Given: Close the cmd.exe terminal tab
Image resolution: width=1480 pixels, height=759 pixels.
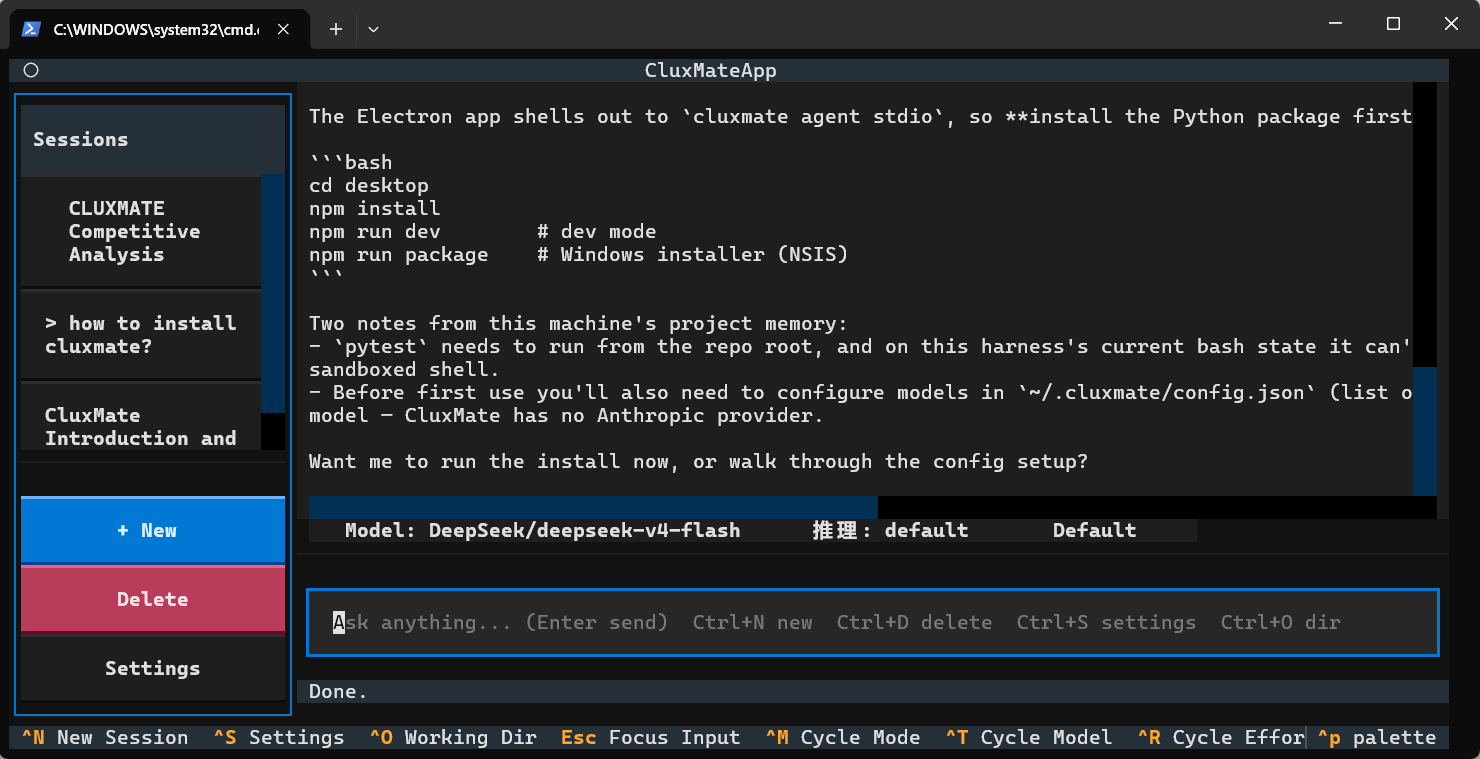Looking at the screenshot, I should tap(283, 29).
